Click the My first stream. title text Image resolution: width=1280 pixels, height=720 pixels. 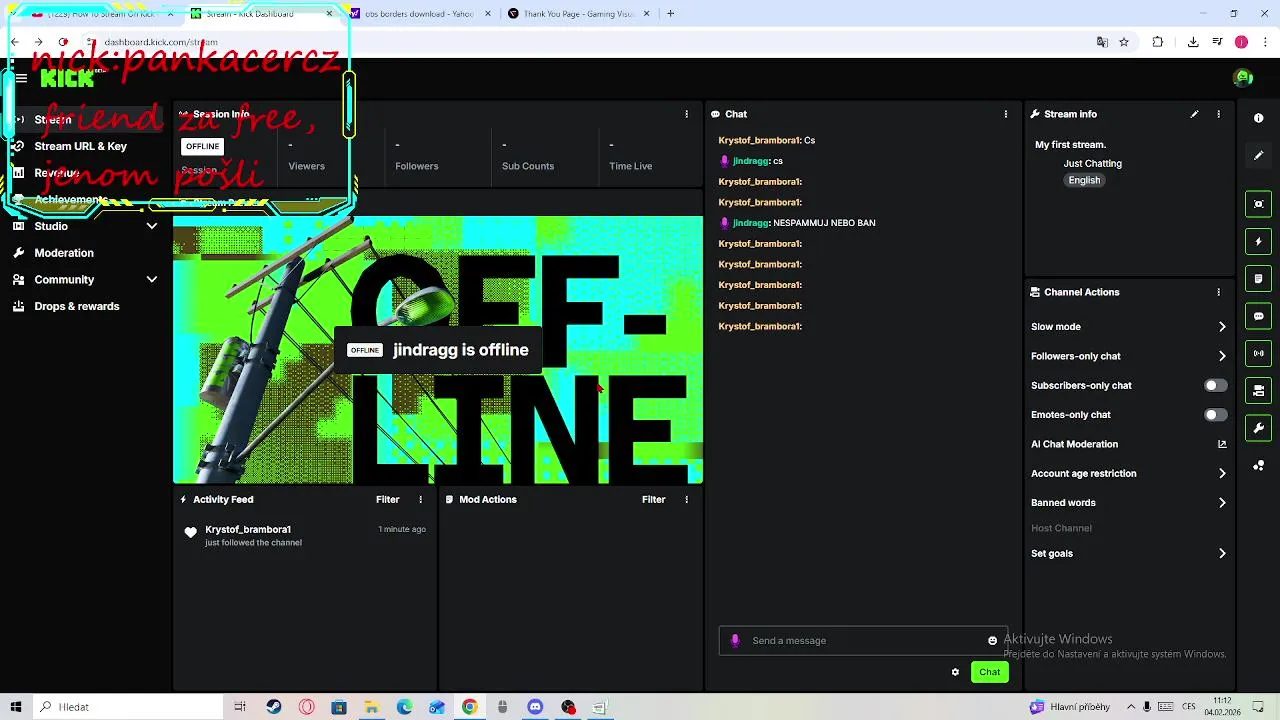(x=1070, y=145)
